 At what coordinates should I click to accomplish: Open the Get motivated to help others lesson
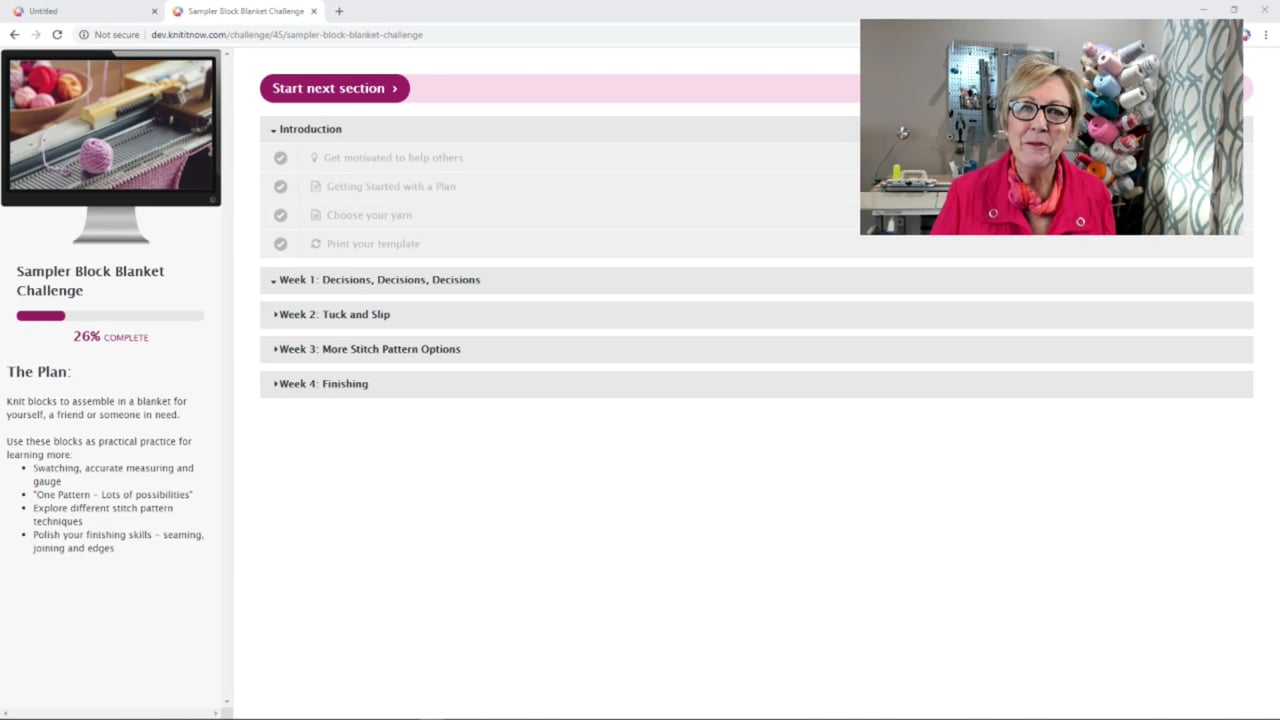(x=393, y=158)
